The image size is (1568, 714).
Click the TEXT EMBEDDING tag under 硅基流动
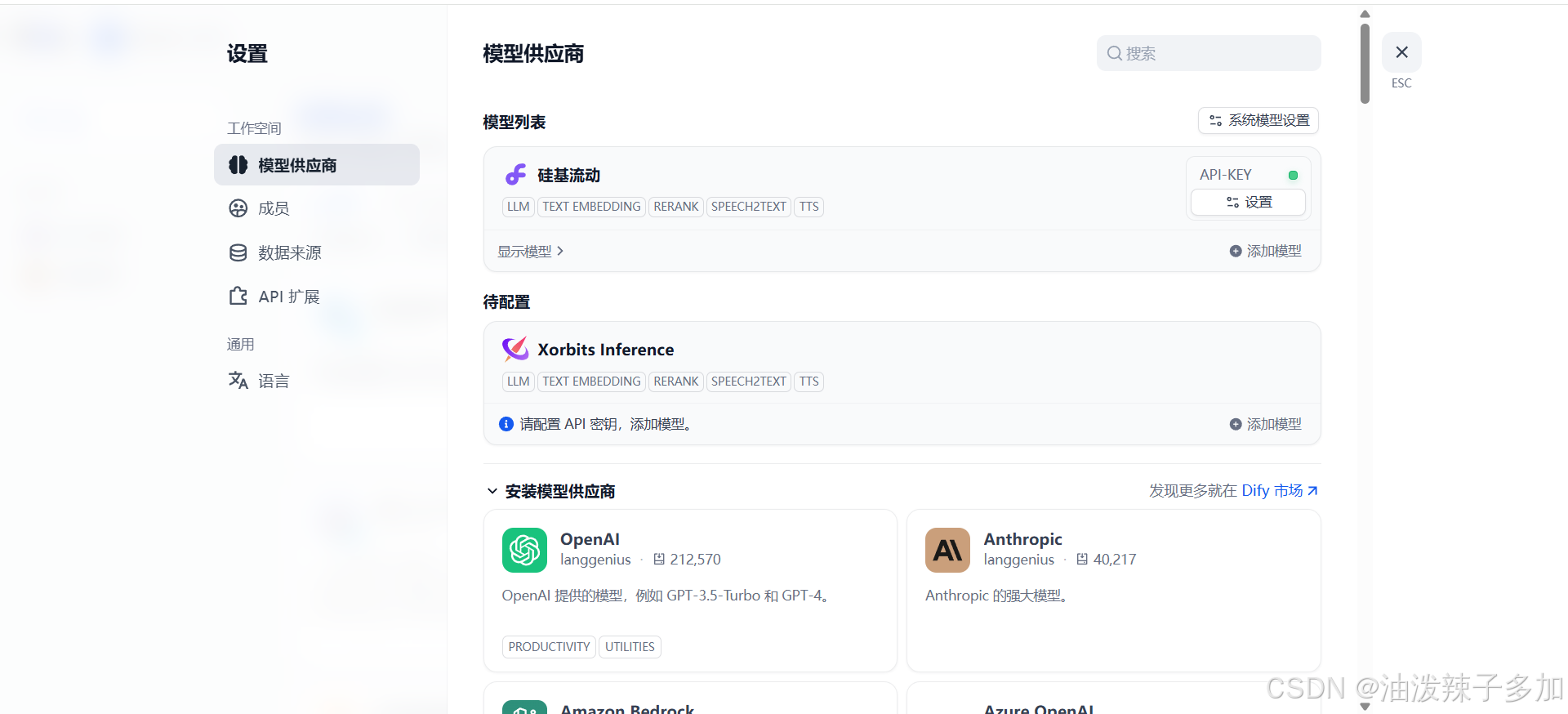click(x=591, y=207)
